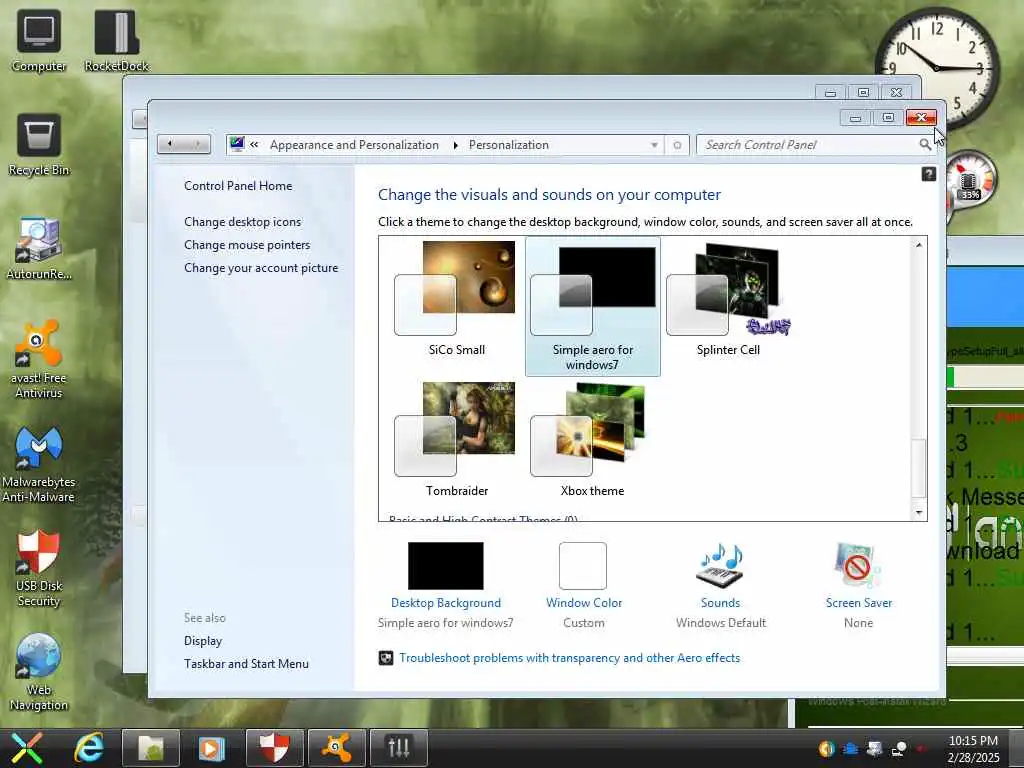Open the mixer sliders taskbar button

[x=398, y=748]
